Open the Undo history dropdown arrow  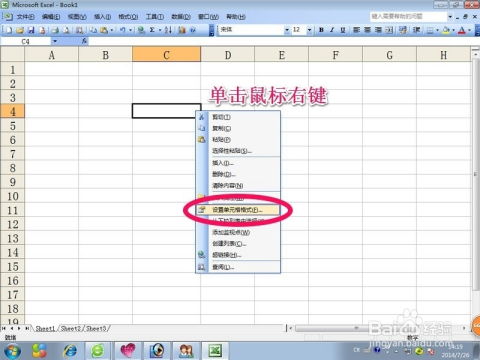(x=130, y=30)
